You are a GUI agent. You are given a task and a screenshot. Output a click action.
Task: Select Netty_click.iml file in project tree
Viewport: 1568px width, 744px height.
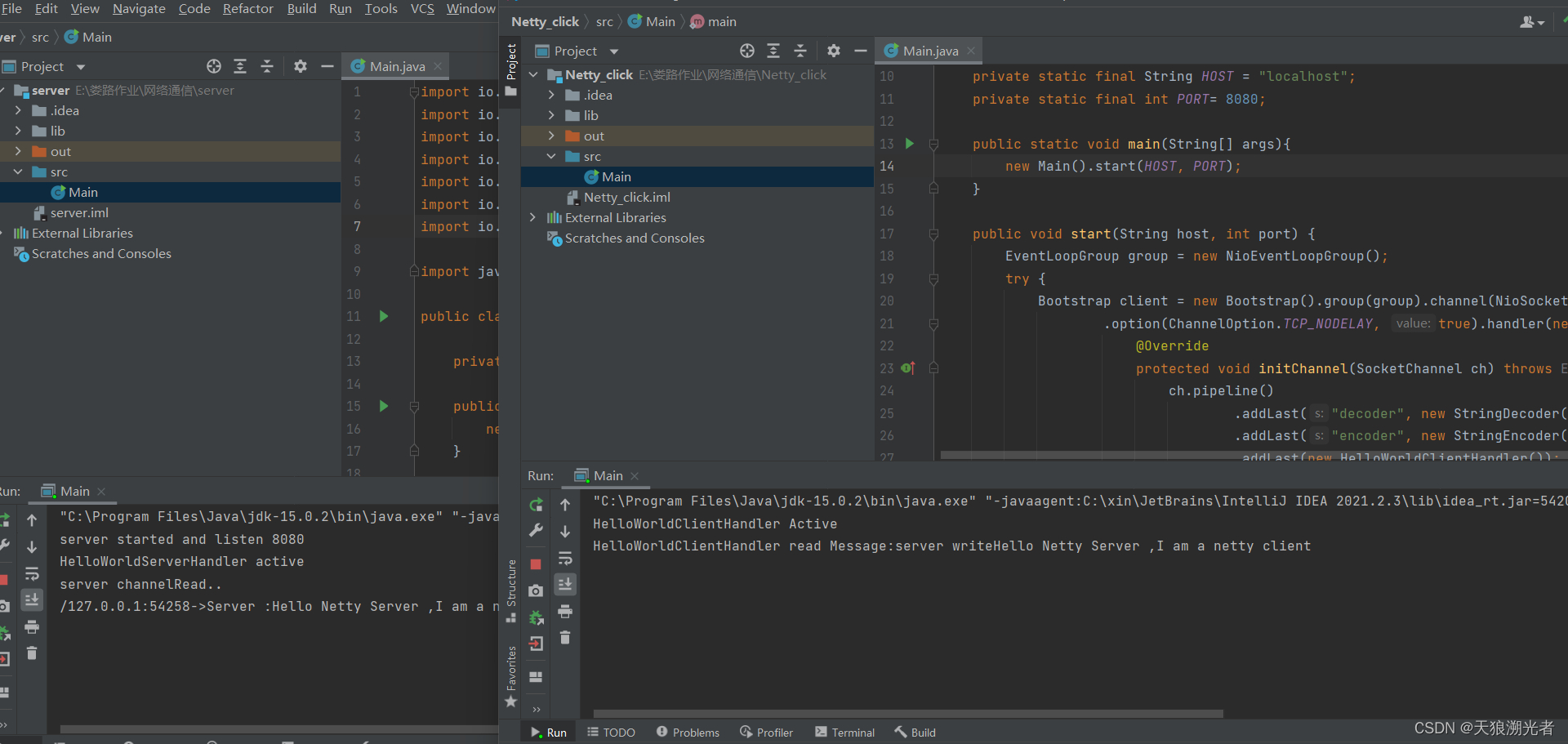point(626,197)
